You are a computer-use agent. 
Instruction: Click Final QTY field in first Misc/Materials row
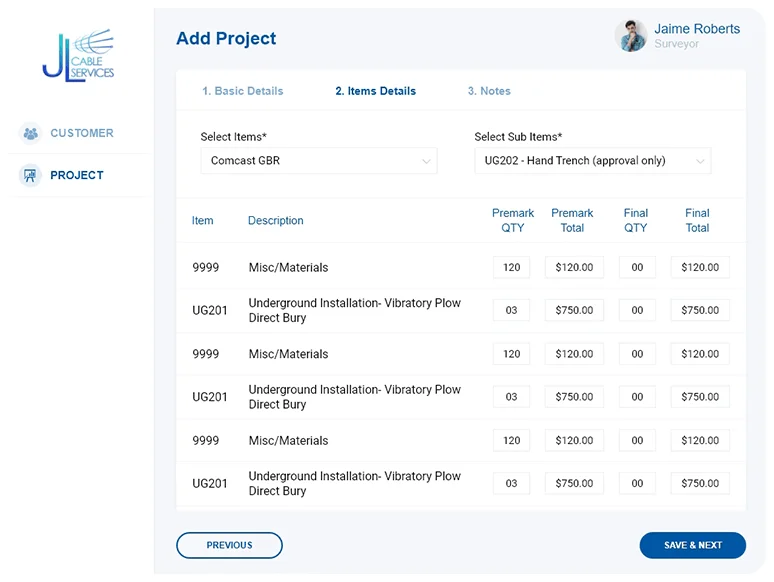coord(637,268)
